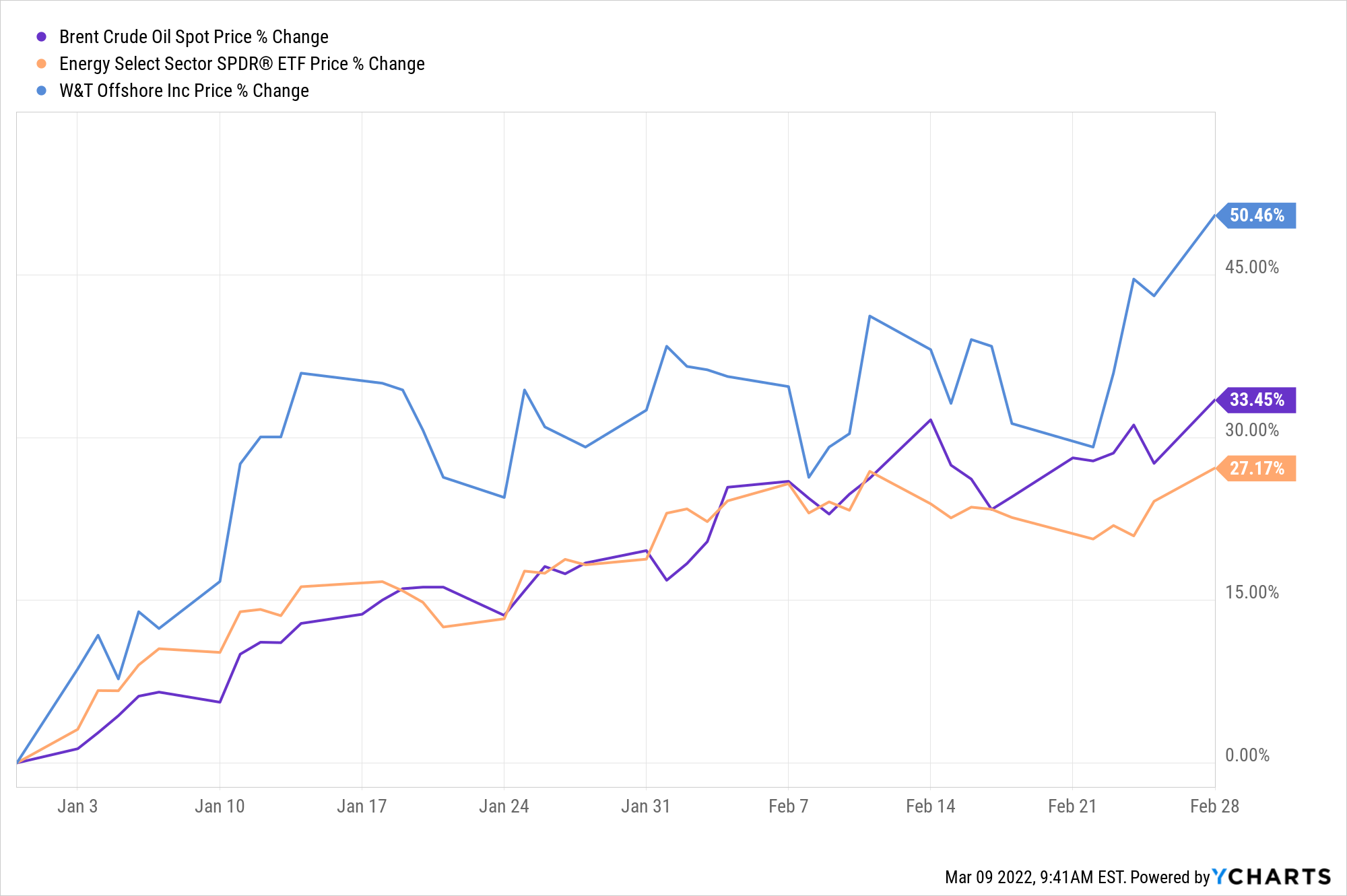Click the blue W&T Offshore legend dot

point(42,91)
